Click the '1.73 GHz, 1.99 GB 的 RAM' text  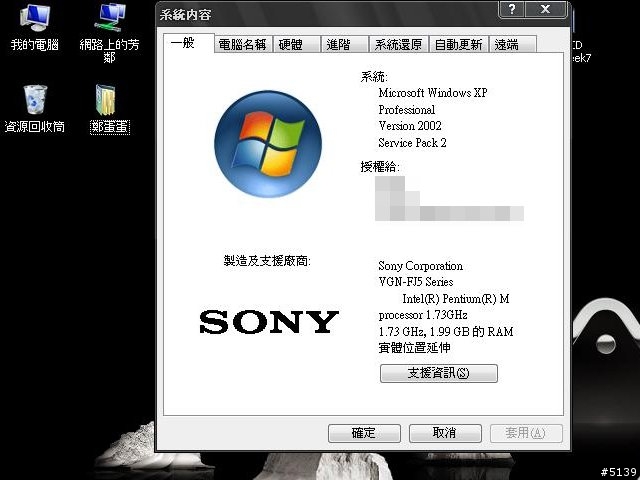446,331
